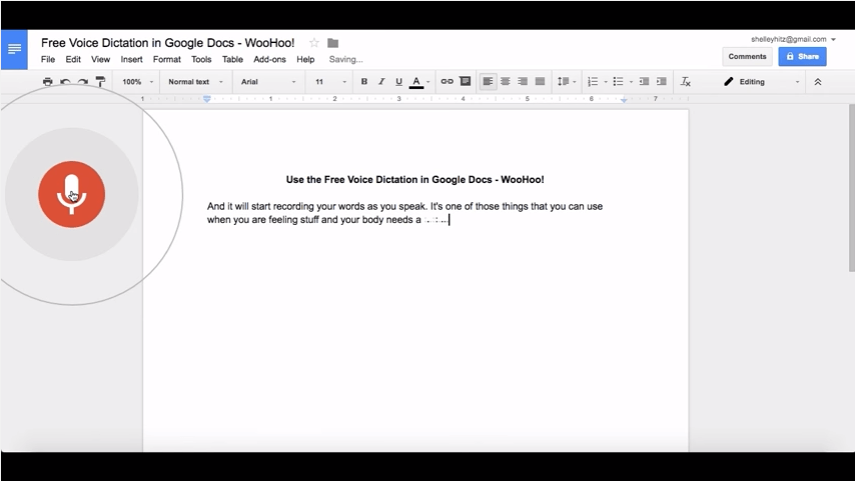Click the blue Share button
The image size is (855, 481).
click(802, 57)
